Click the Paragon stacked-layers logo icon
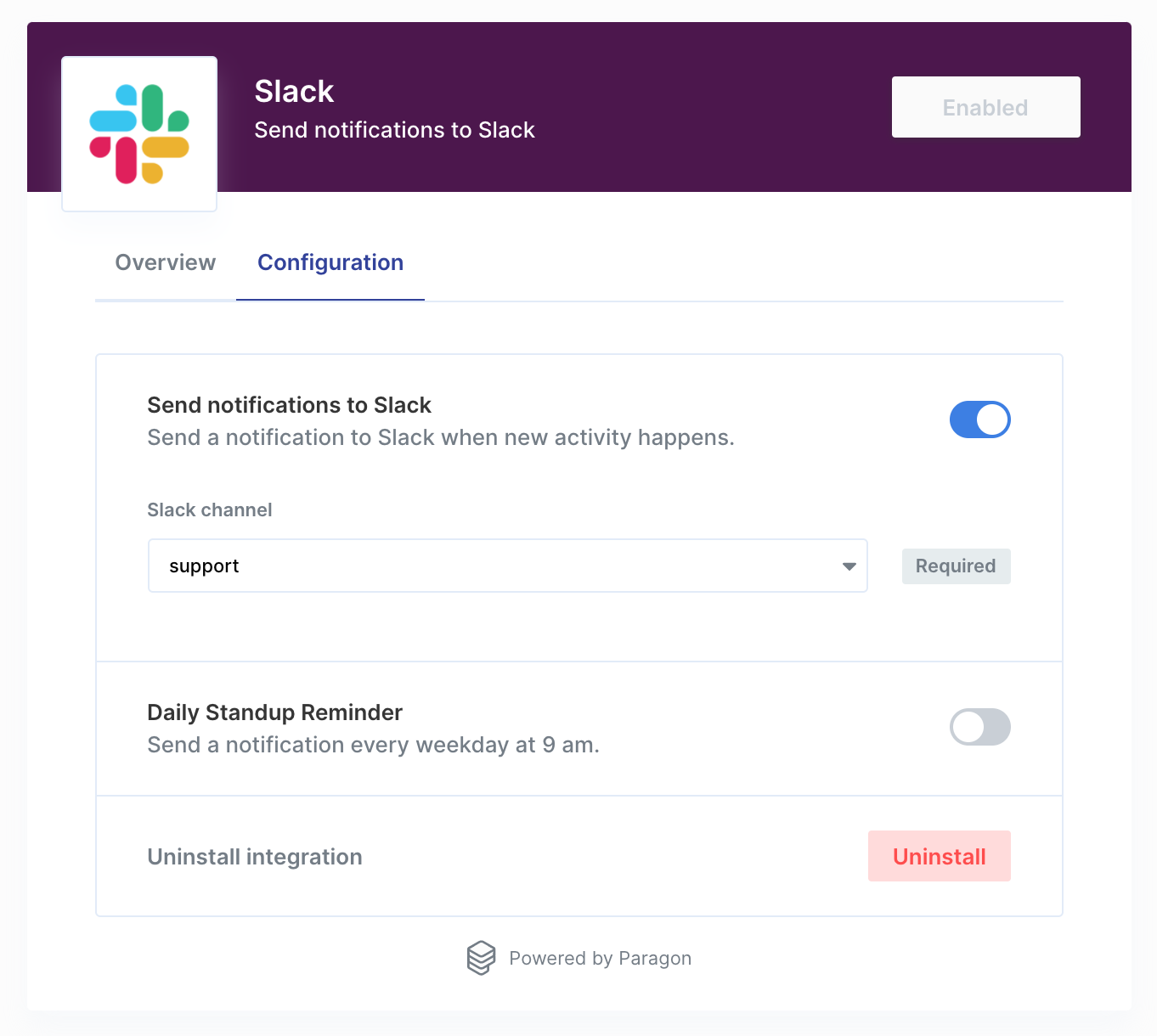This screenshot has width=1157, height=1036. pos(481,958)
